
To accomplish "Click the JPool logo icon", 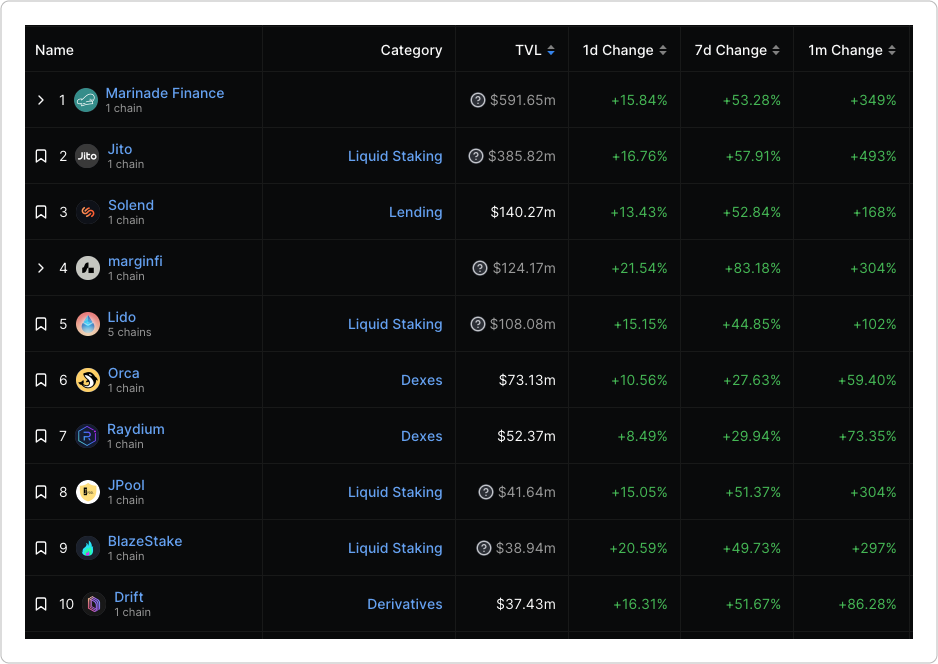I will (87, 492).
